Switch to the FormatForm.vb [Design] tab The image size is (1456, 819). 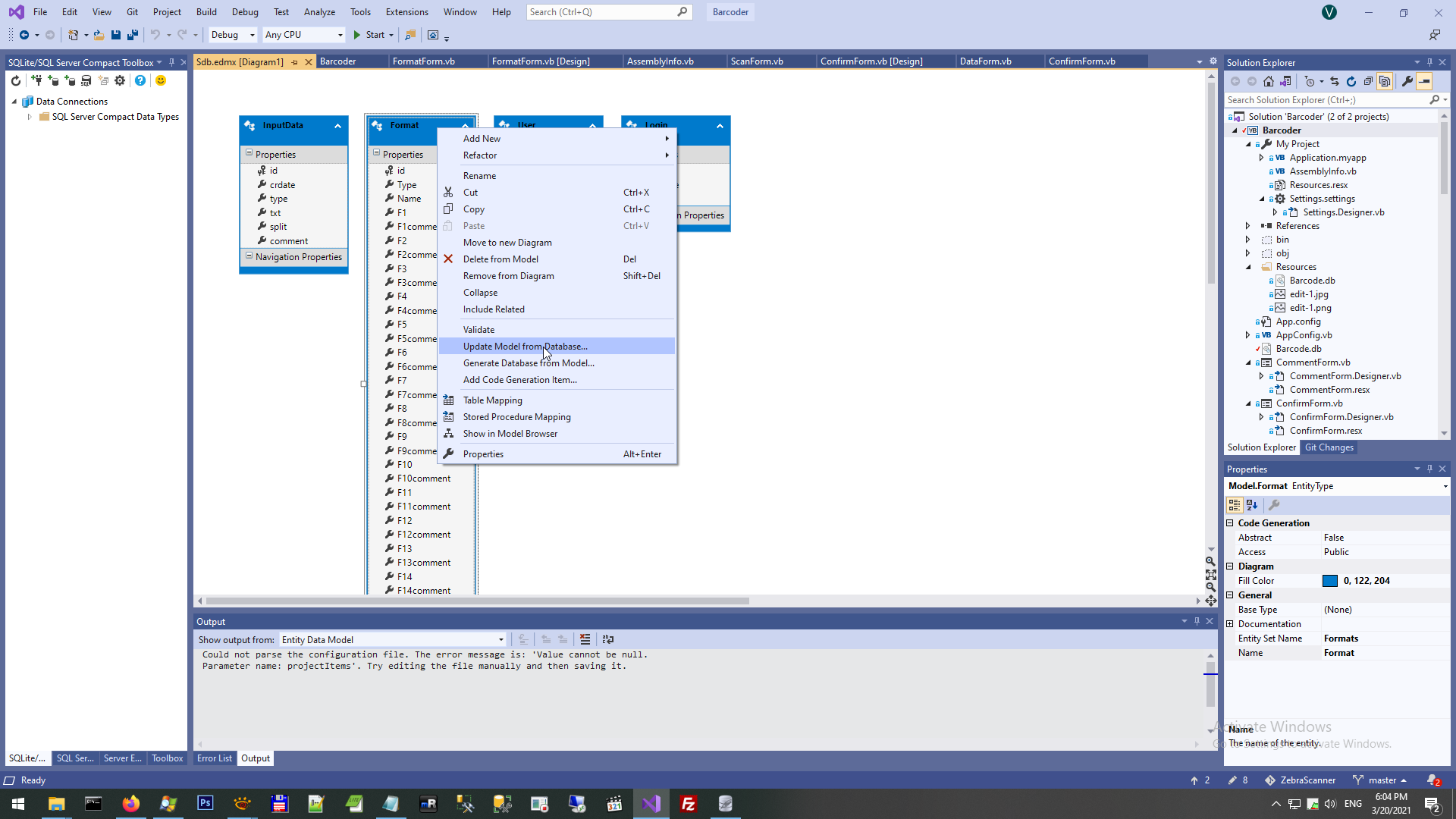pyautogui.click(x=540, y=61)
